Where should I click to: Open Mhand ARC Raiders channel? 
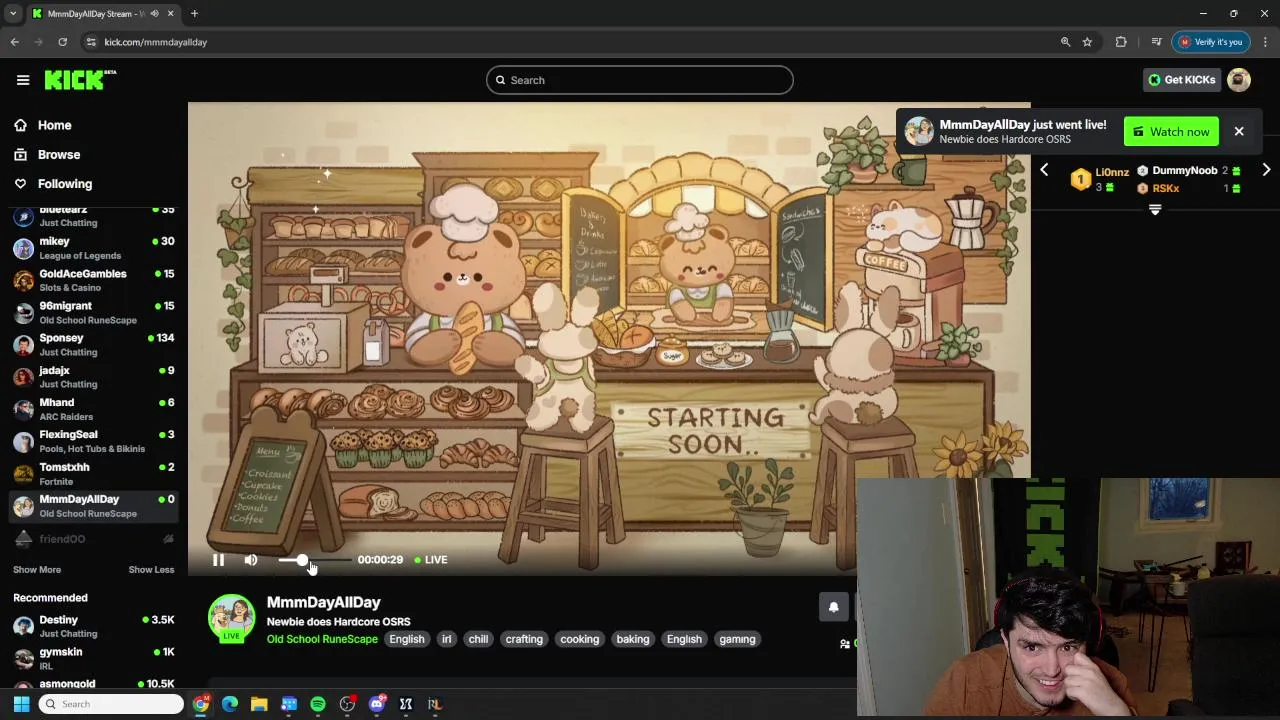[93, 409]
